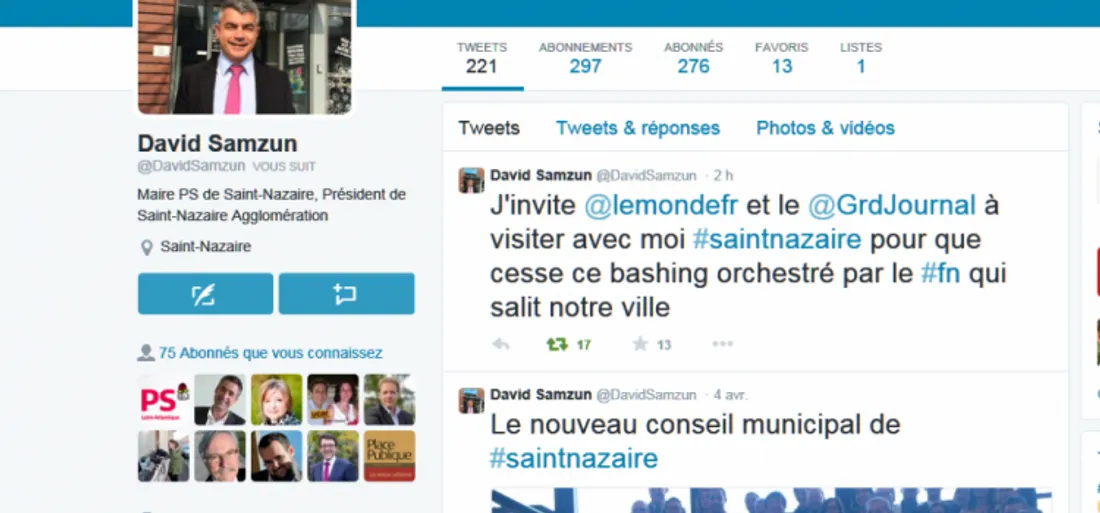The height and width of the screenshot is (513, 1100).
Task: Click the compose tweet to David Samzun button
Action: (x=206, y=294)
